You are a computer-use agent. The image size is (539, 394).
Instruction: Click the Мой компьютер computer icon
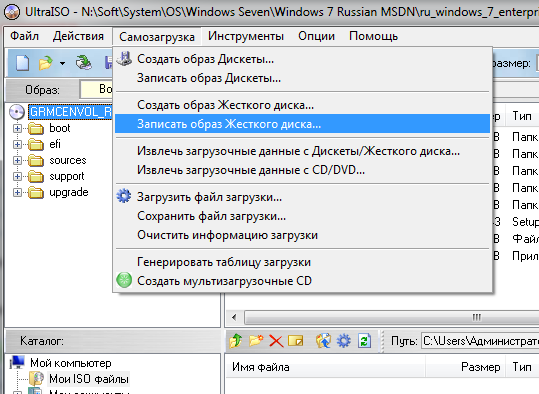coord(17,362)
